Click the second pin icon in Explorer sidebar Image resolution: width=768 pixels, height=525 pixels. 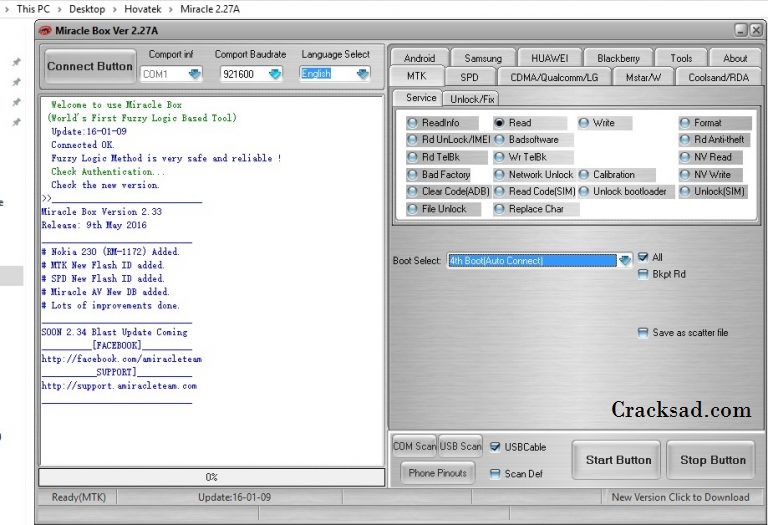click(x=16, y=82)
